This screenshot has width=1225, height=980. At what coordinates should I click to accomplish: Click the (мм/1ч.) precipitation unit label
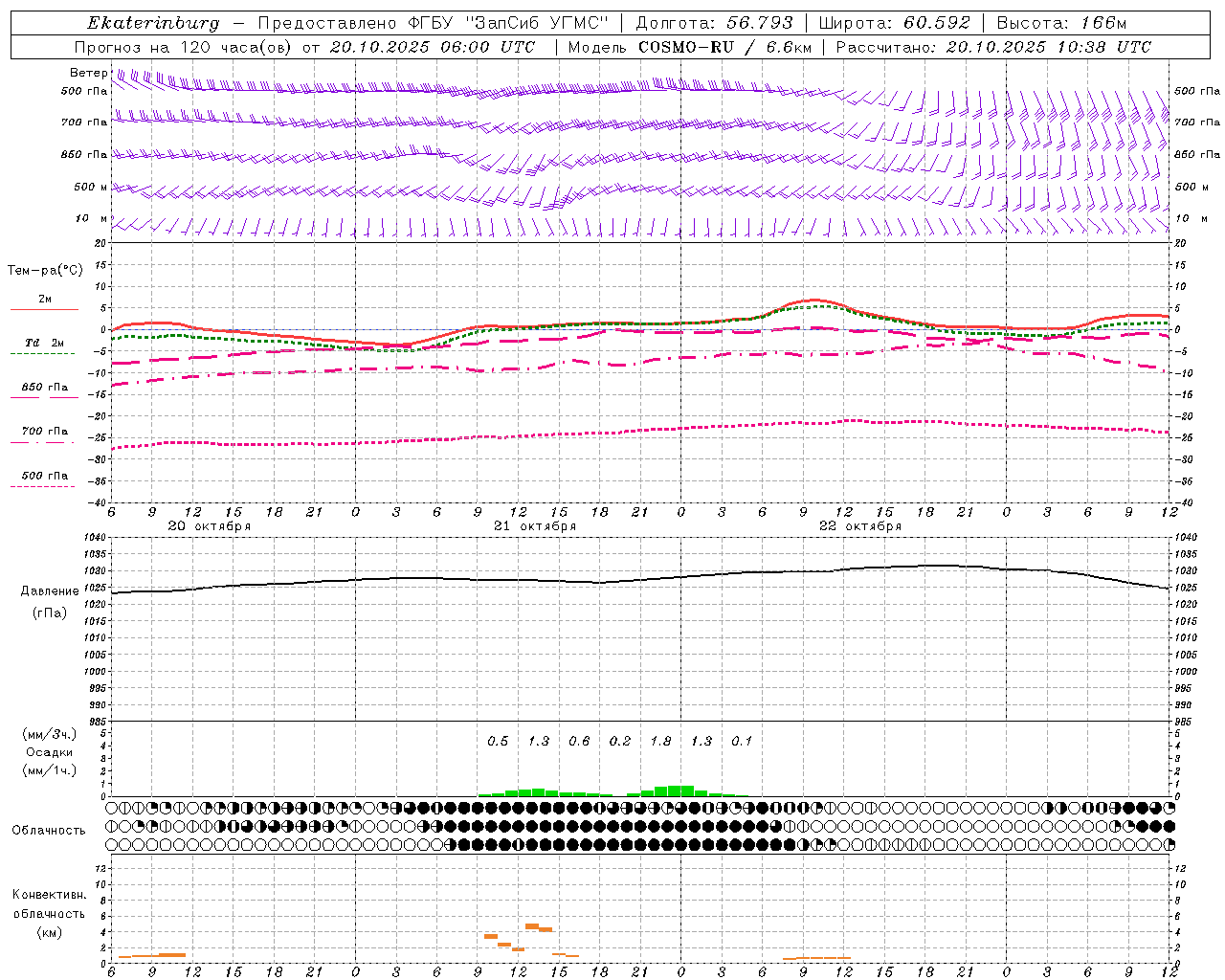(x=50, y=770)
